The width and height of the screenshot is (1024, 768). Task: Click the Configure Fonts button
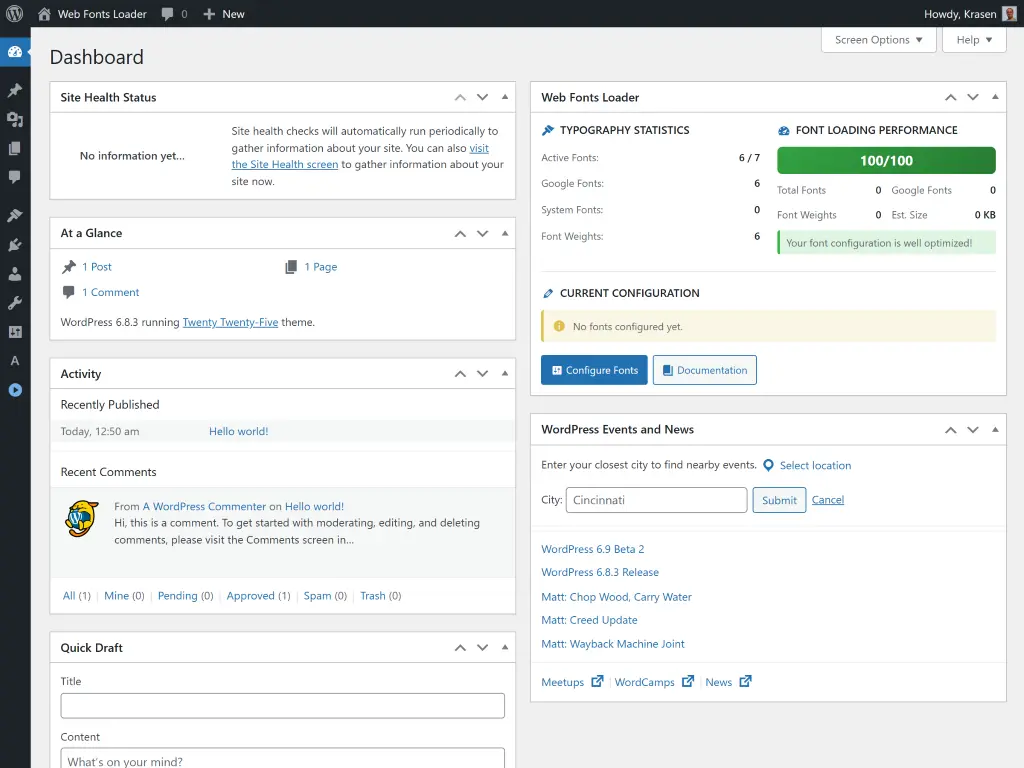pyautogui.click(x=594, y=369)
